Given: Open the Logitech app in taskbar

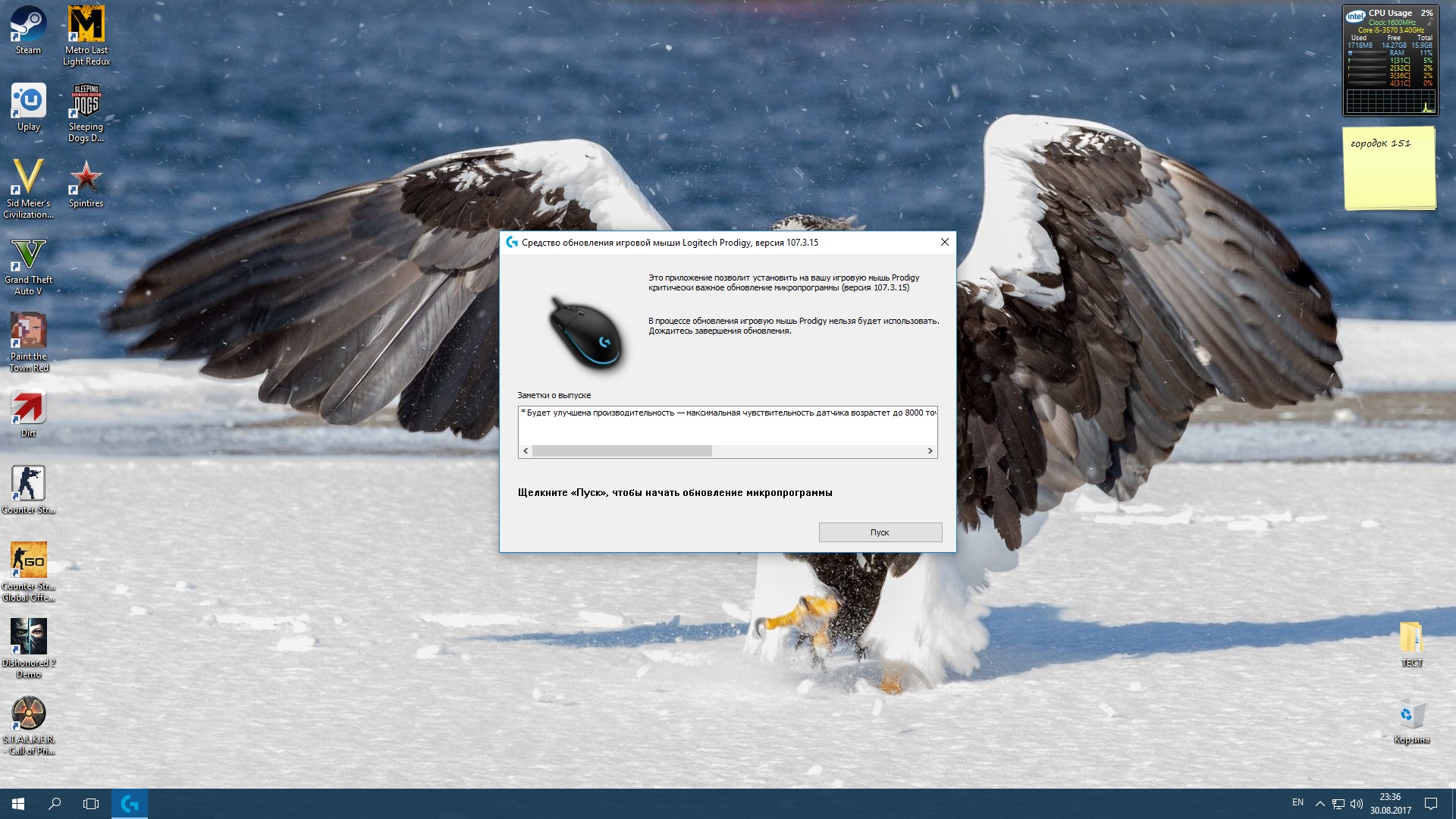Looking at the screenshot, I should pyautogui.click(x=130, y=804).
